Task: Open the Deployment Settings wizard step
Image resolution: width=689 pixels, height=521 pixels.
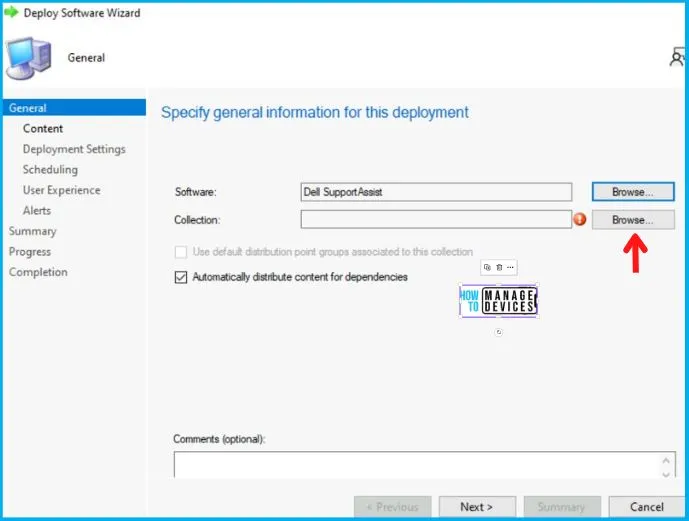Action: coord(74,149)
